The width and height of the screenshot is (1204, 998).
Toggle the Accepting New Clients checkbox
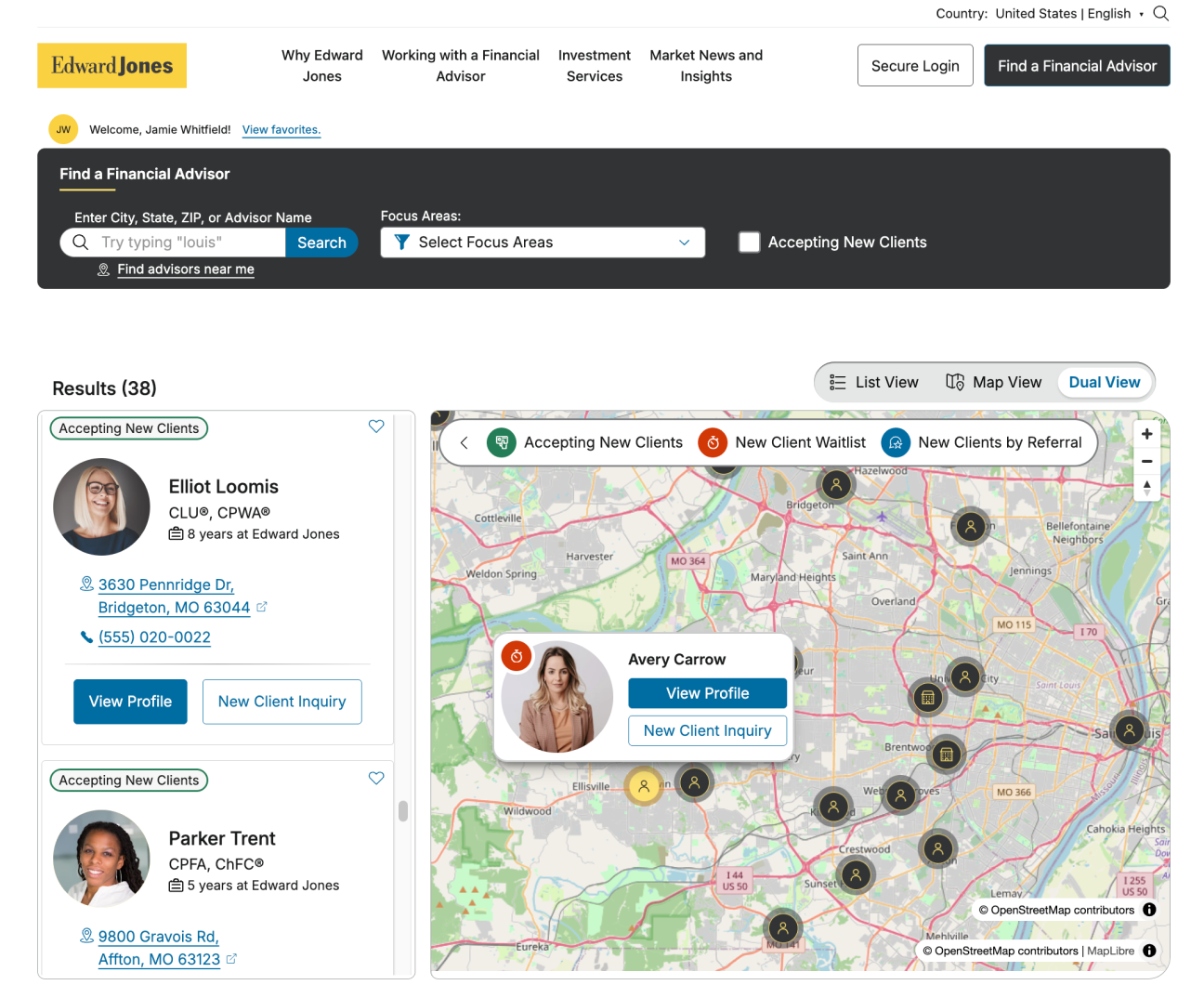(750, 243)
